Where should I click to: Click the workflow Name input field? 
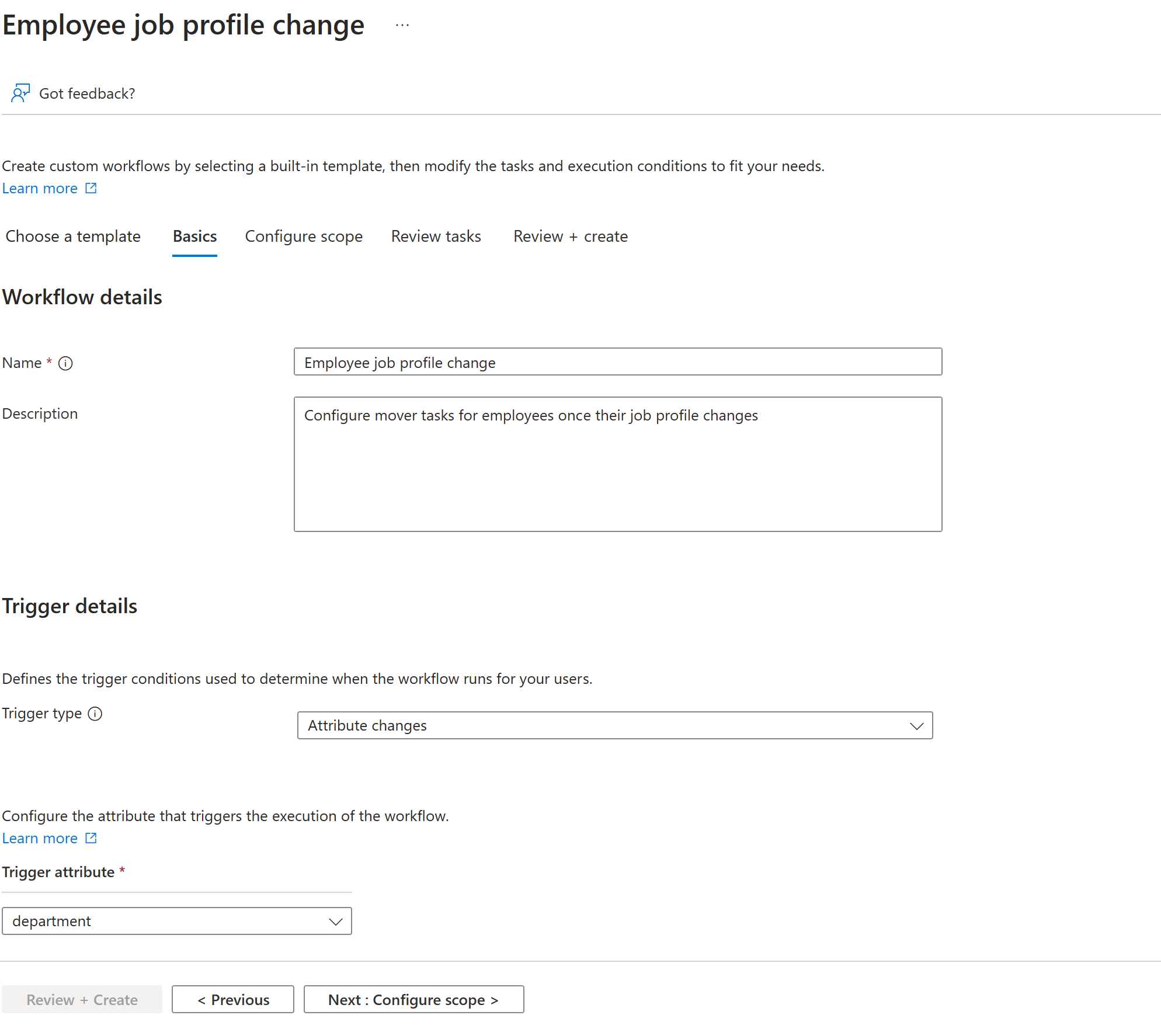point(617,361)
